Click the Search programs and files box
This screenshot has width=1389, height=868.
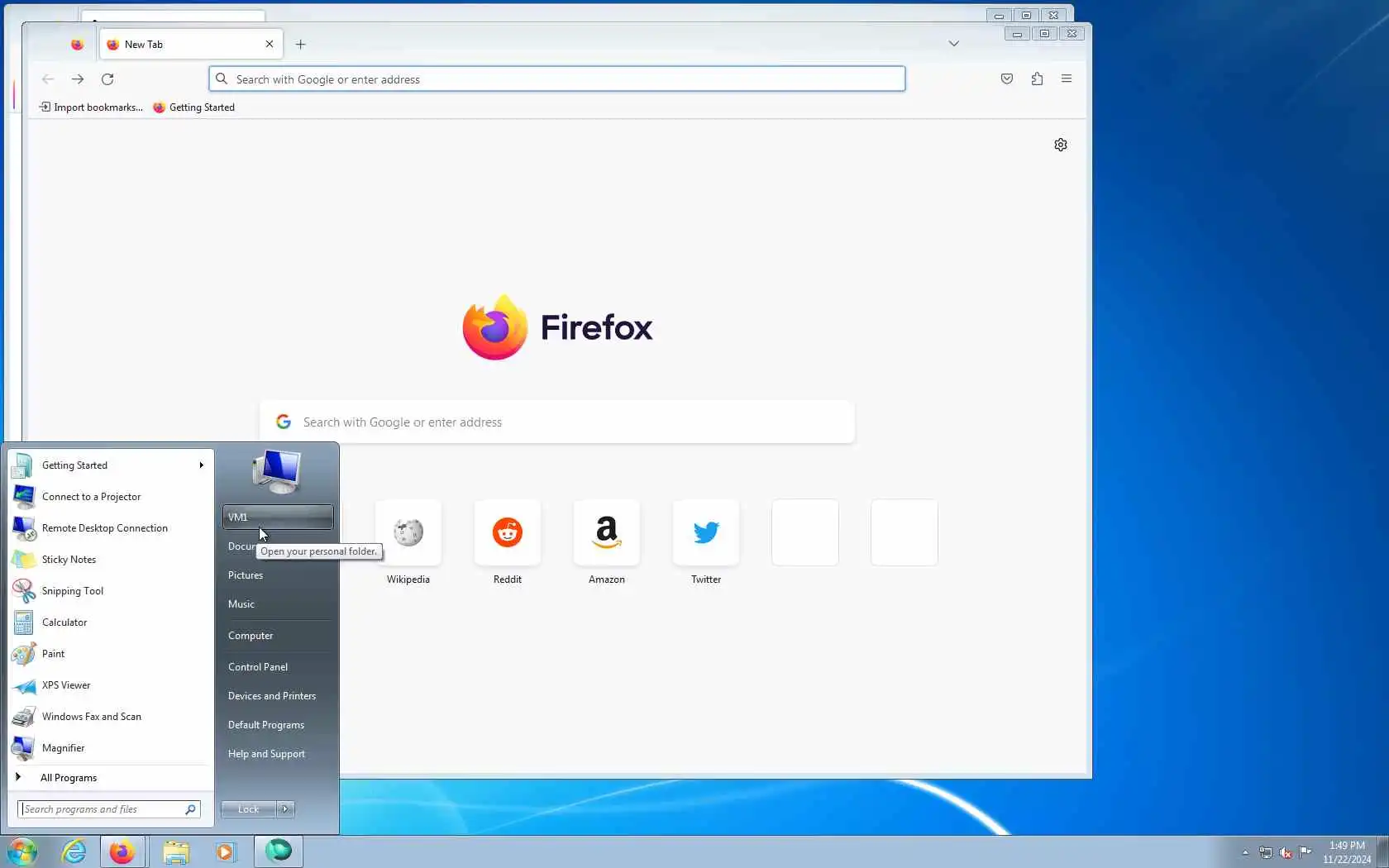(108, 809)
